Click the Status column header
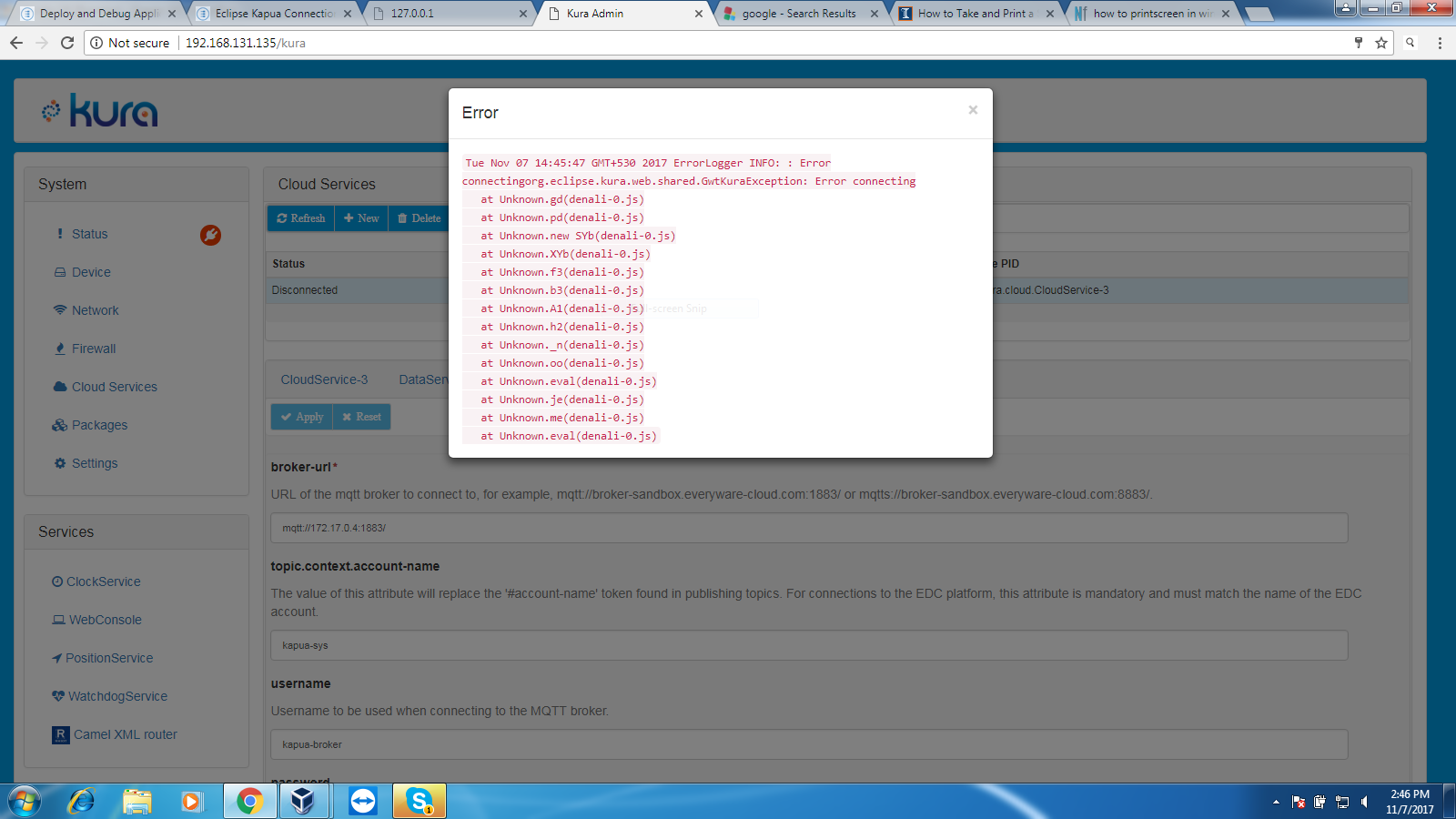The image size is (1456, 819). pyautogui.click(x=288, y=264)
